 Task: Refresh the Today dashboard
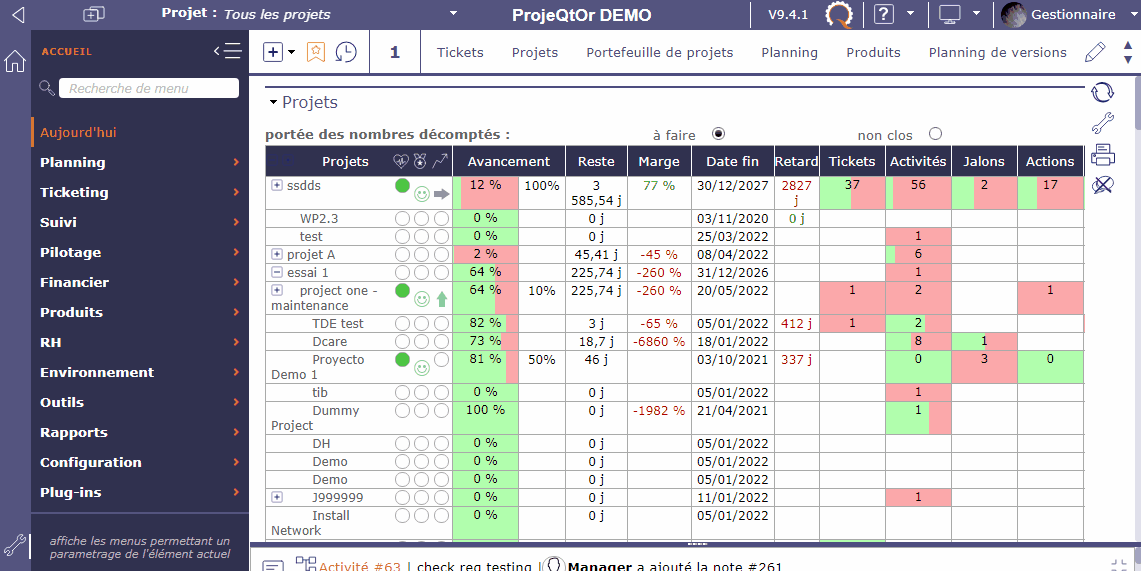click(x=1102, y=92)
